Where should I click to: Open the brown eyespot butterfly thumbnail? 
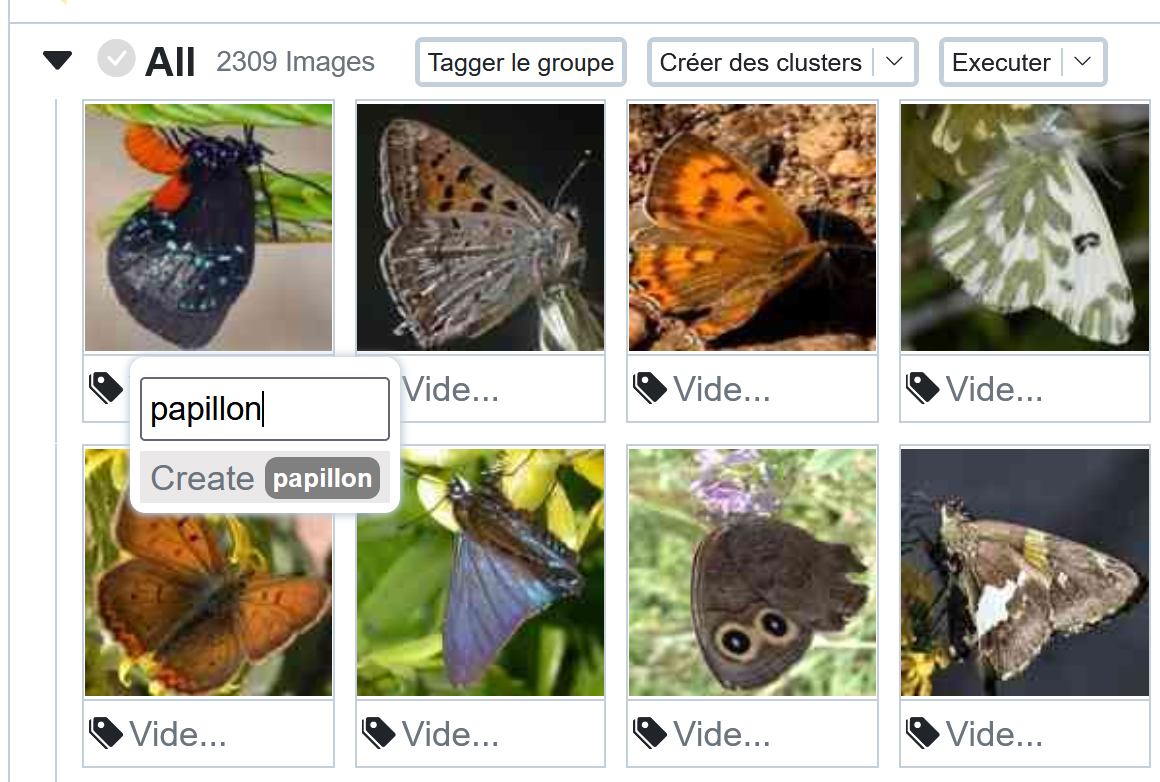[x=752, y=572]
